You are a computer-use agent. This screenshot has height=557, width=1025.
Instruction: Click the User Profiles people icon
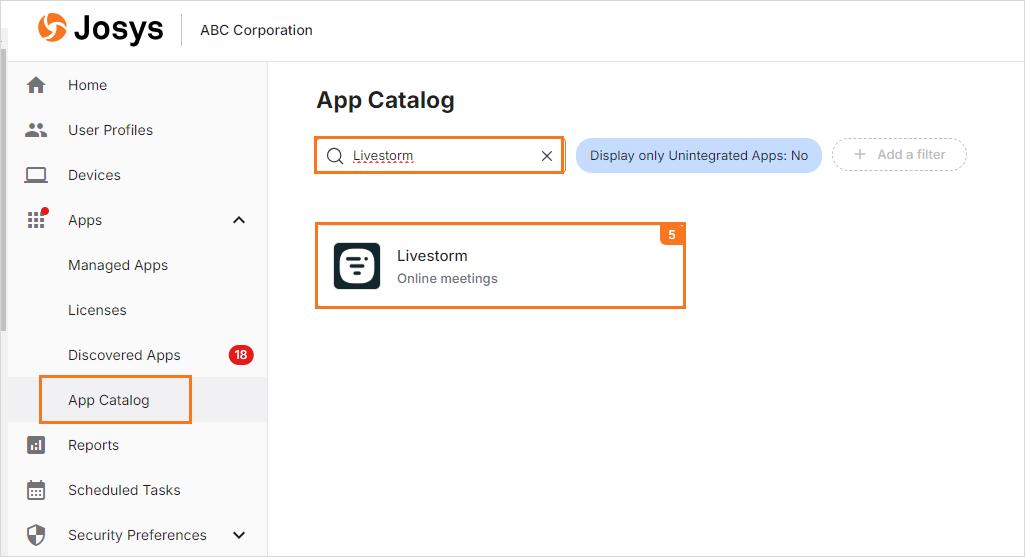pos(36,130)
